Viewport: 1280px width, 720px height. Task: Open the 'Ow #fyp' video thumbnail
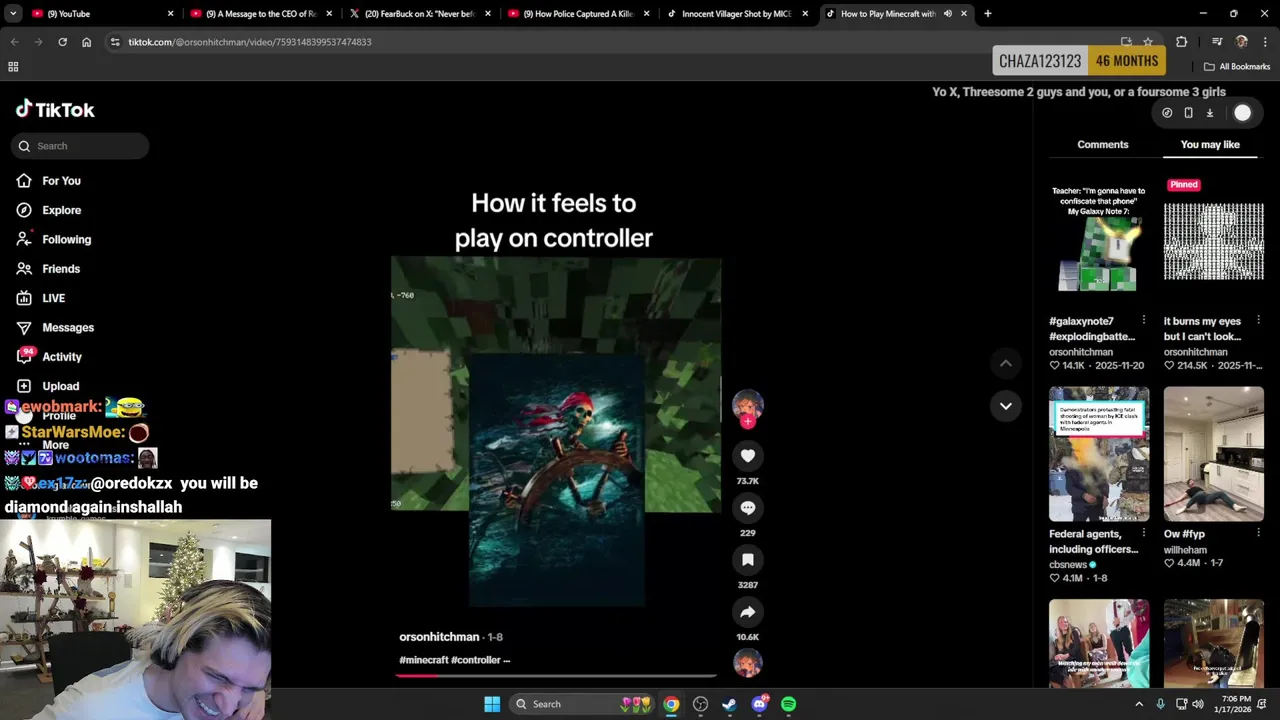click(x=1213, y=454)
